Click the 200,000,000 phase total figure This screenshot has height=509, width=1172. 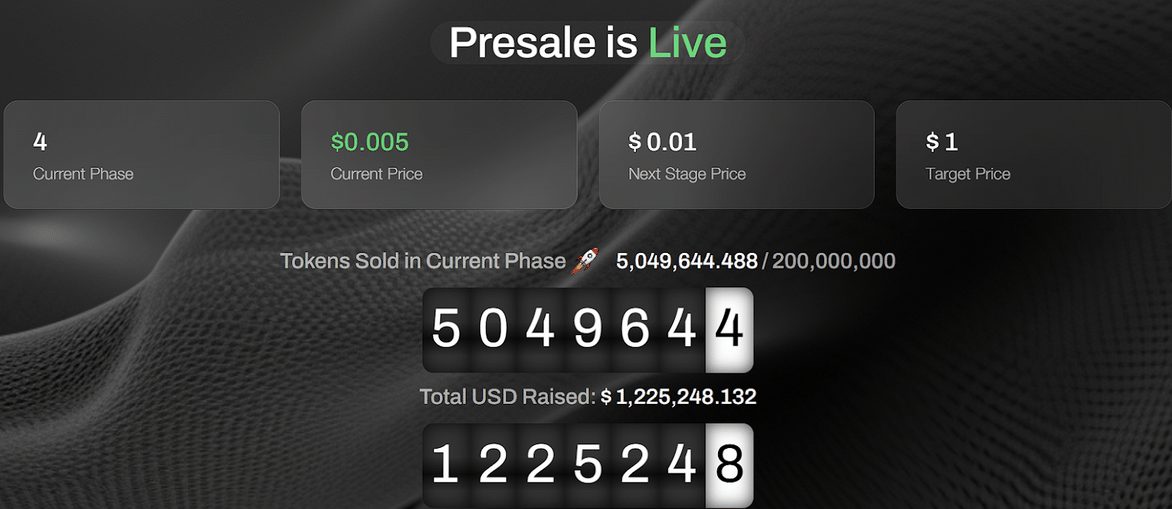(834, 261)
